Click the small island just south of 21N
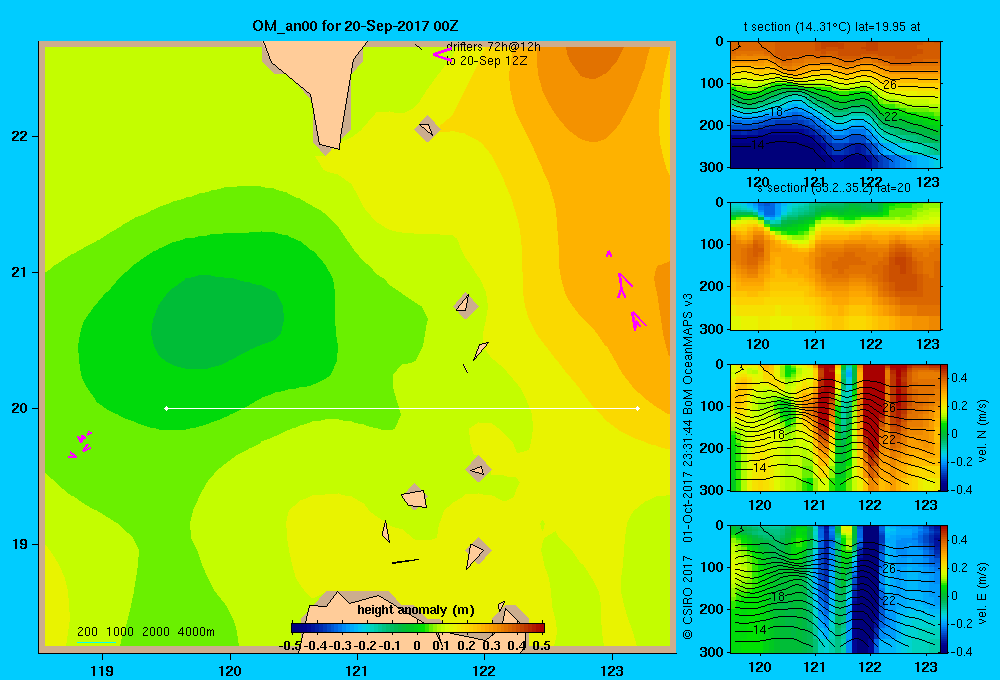The height and width of the screenshot is (680, 1000). [x=466, y=306]
